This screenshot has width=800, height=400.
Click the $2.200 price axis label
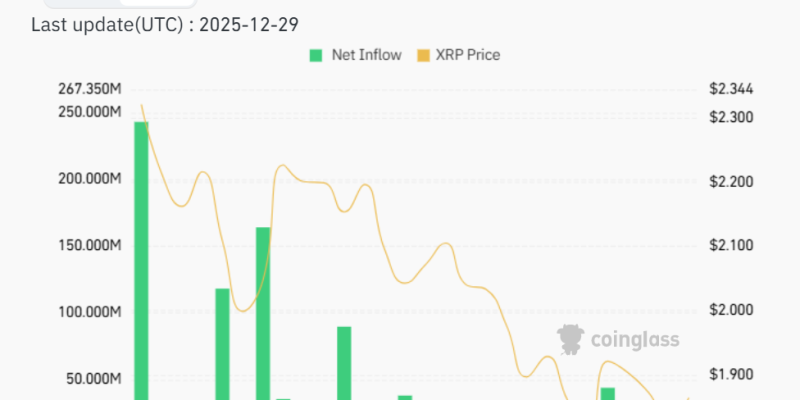click(x=731, y=182)
